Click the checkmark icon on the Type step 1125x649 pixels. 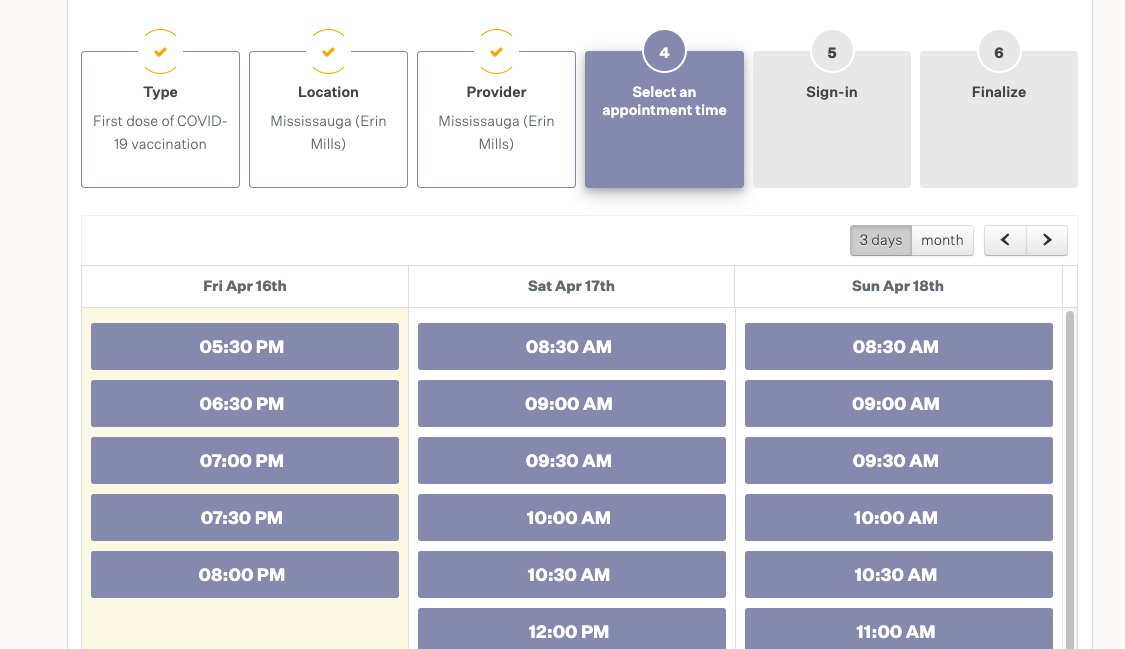coord(160,51)
